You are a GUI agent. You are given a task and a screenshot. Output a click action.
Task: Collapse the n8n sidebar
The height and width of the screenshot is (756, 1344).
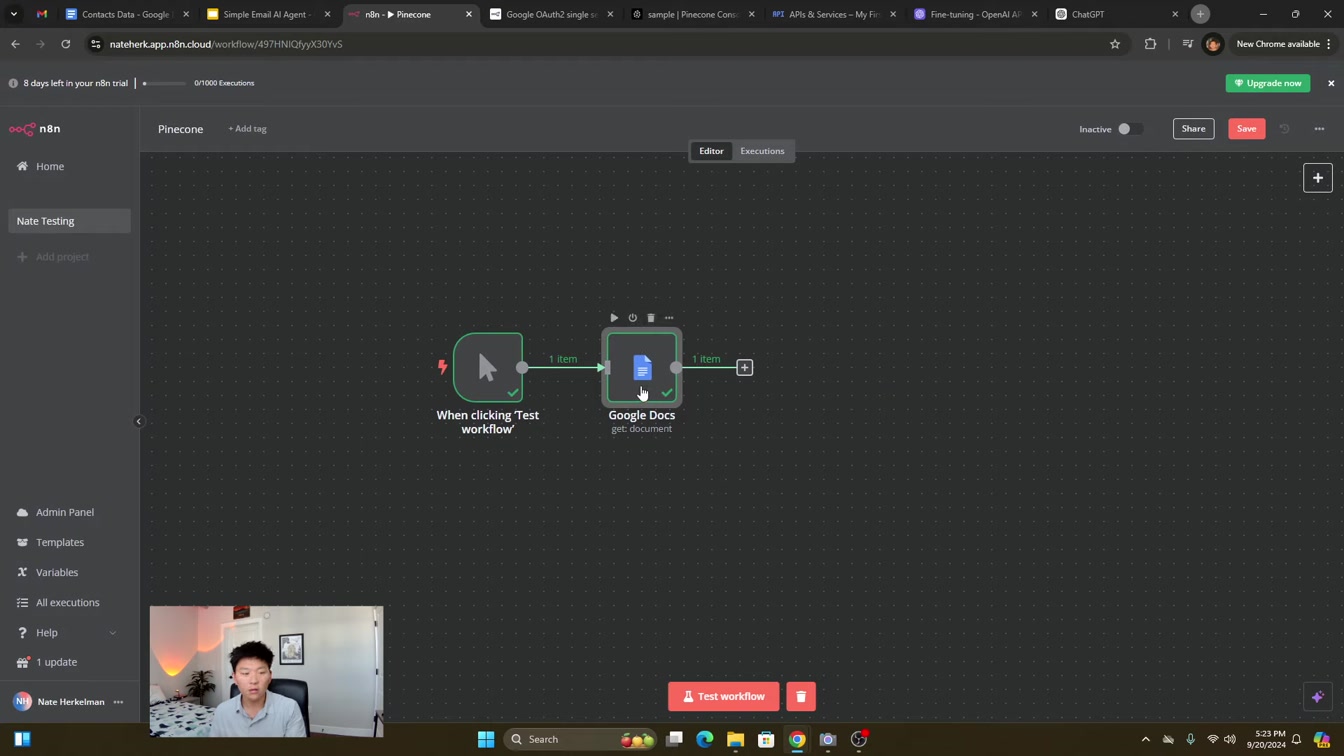tap(139, 421)
